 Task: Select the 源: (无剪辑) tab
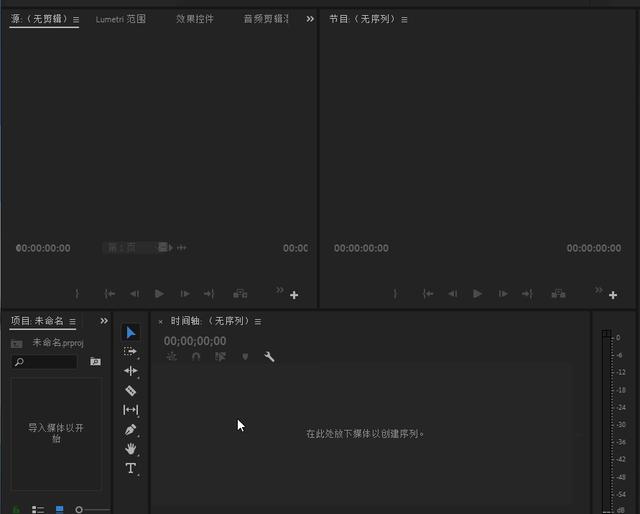[39, 19]
